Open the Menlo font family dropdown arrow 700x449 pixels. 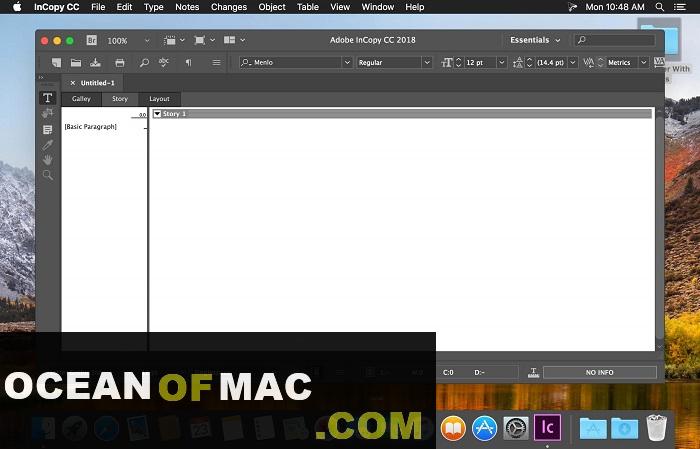(x=347, y=62)
